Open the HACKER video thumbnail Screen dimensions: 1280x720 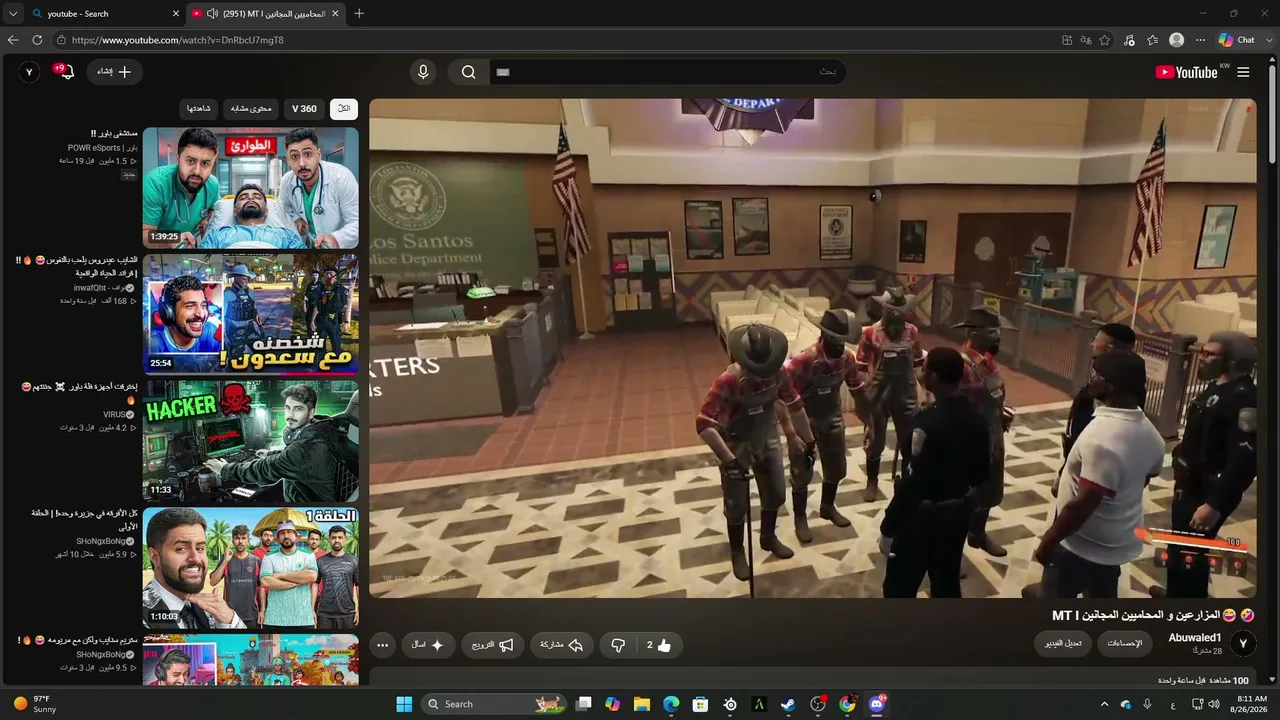[x=250, y=441]
